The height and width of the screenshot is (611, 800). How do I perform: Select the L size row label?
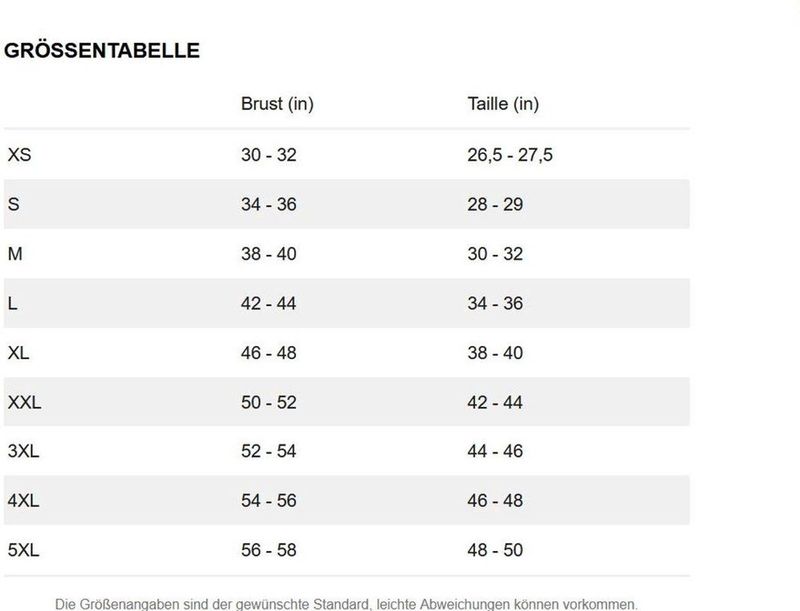tap(13, 303)
